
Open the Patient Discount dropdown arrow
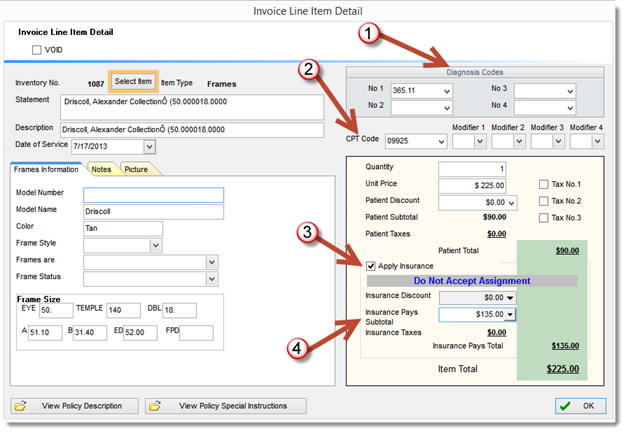point(512,203)
